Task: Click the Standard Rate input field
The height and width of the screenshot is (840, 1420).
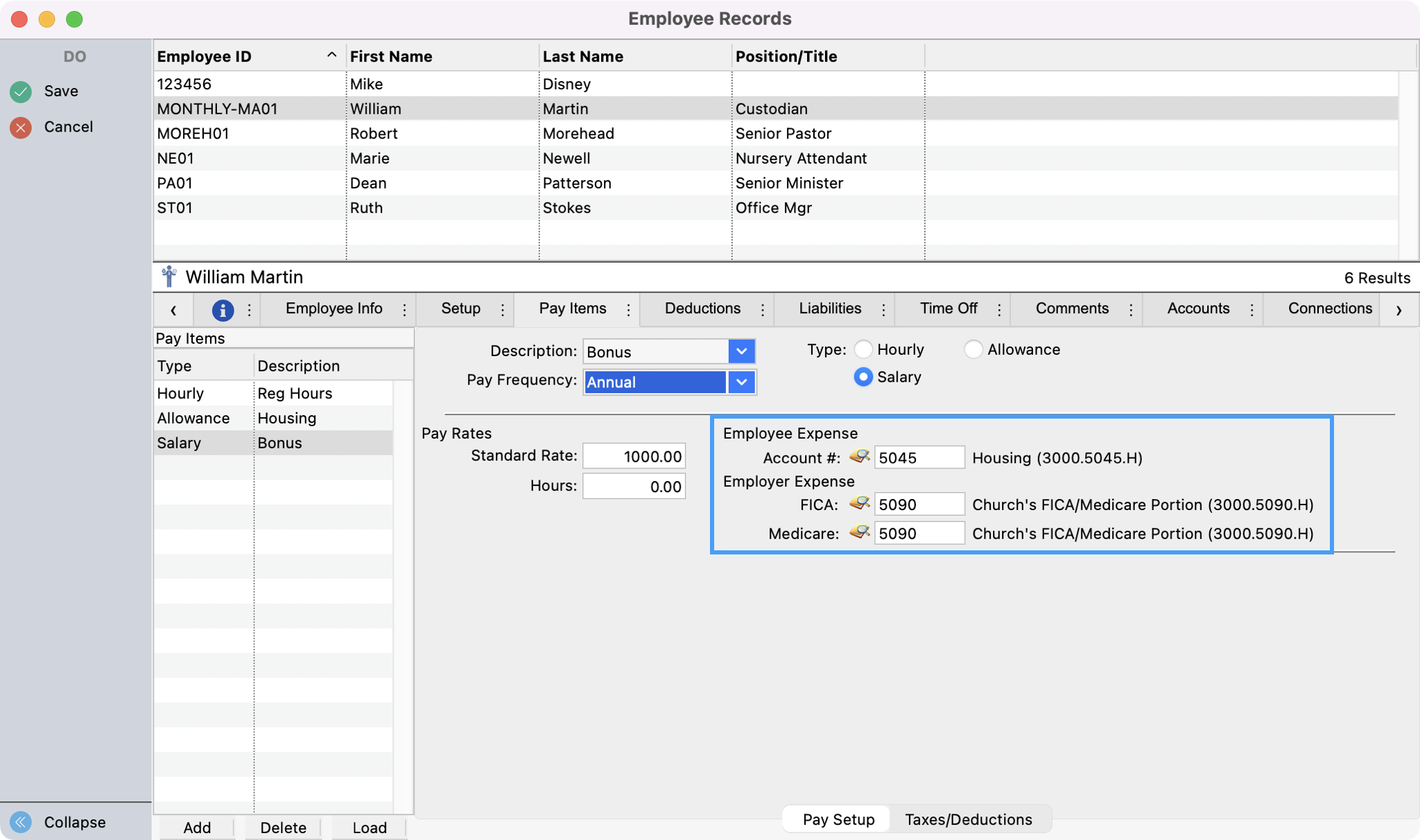Action: 634,457
